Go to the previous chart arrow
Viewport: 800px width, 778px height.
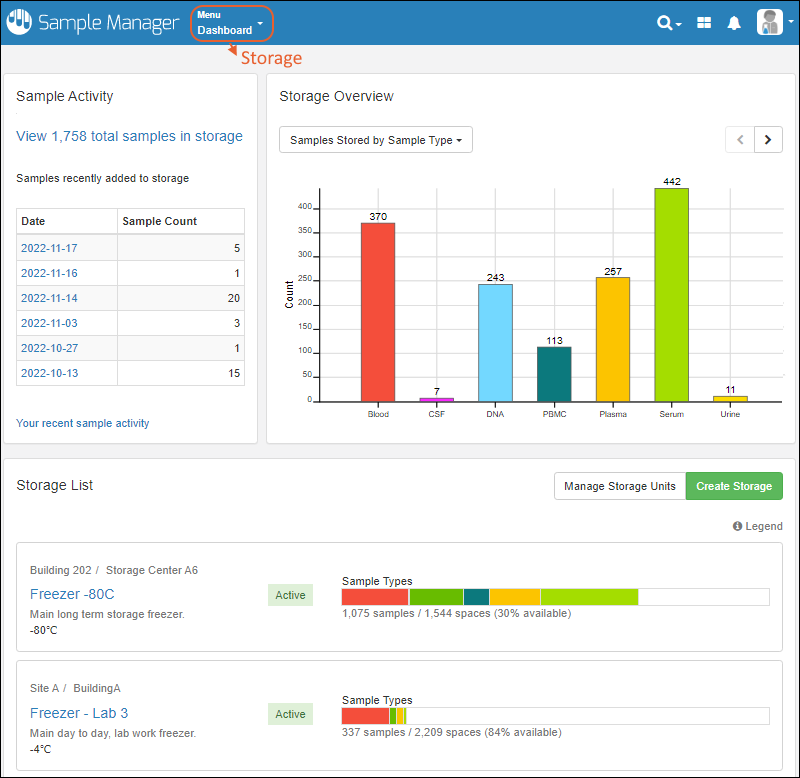740,140
